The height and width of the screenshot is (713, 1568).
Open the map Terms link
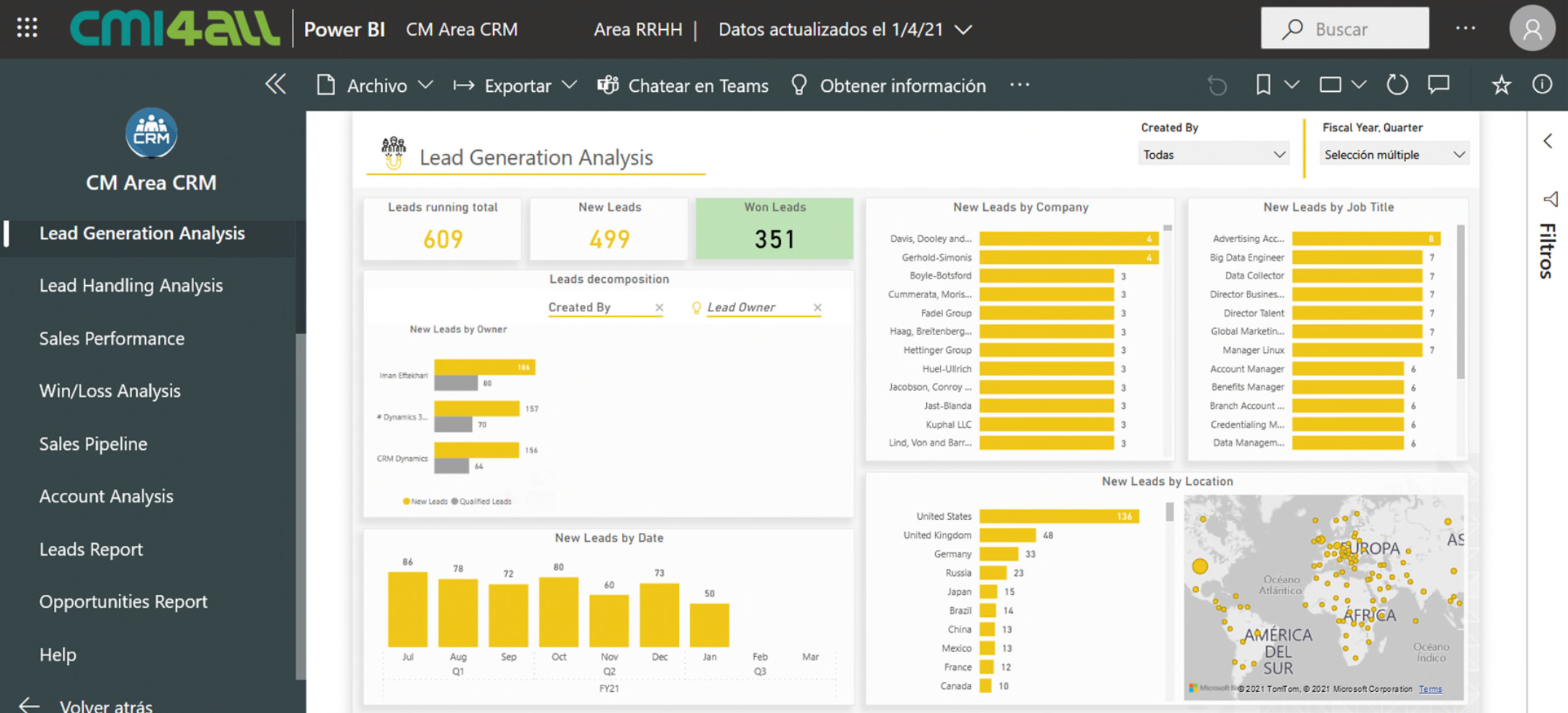[x=1430, y=689]
